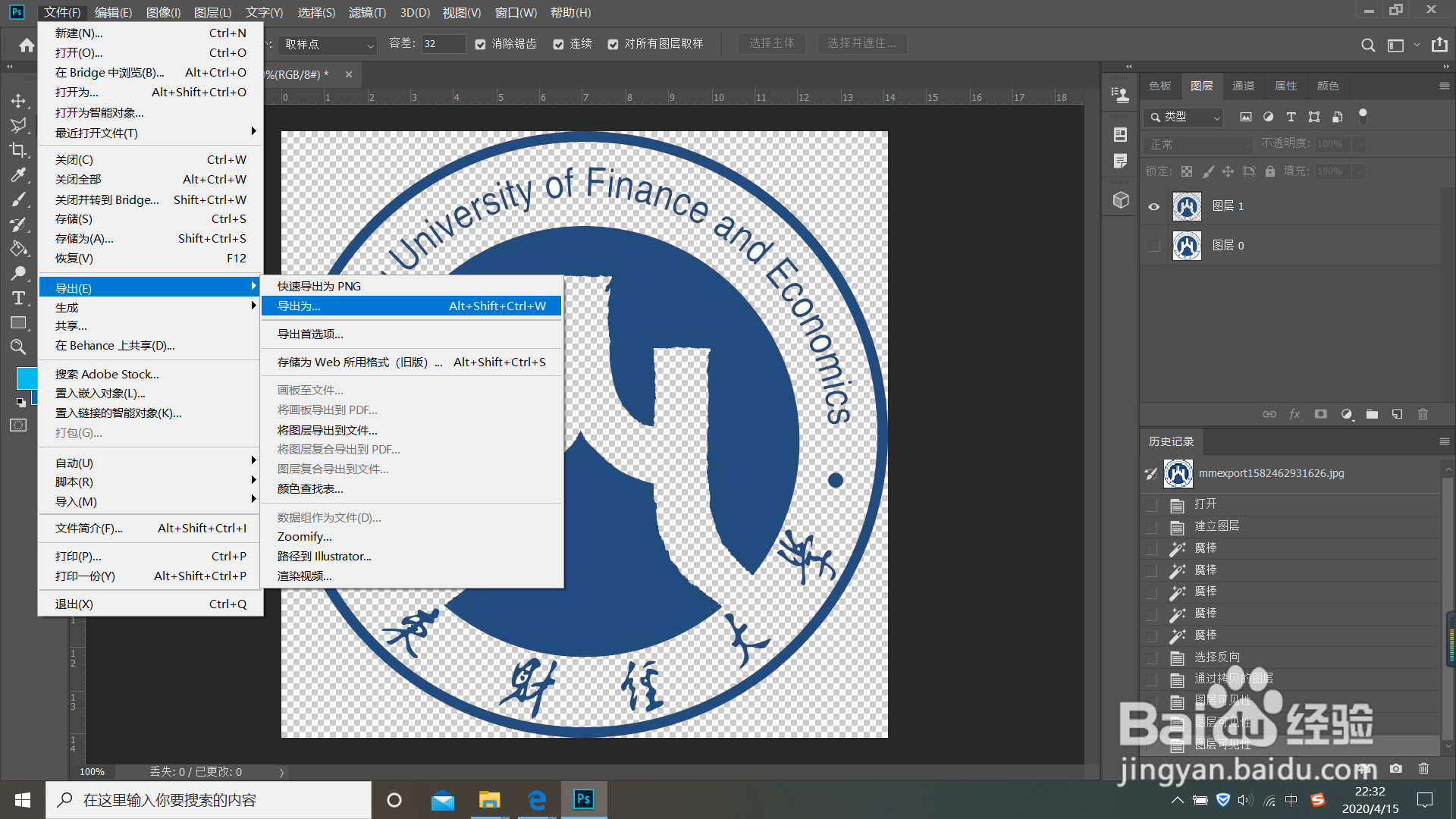Select the Paint Bucket tool
Viewport: 1456px width, 819px height.
[18, 249]
